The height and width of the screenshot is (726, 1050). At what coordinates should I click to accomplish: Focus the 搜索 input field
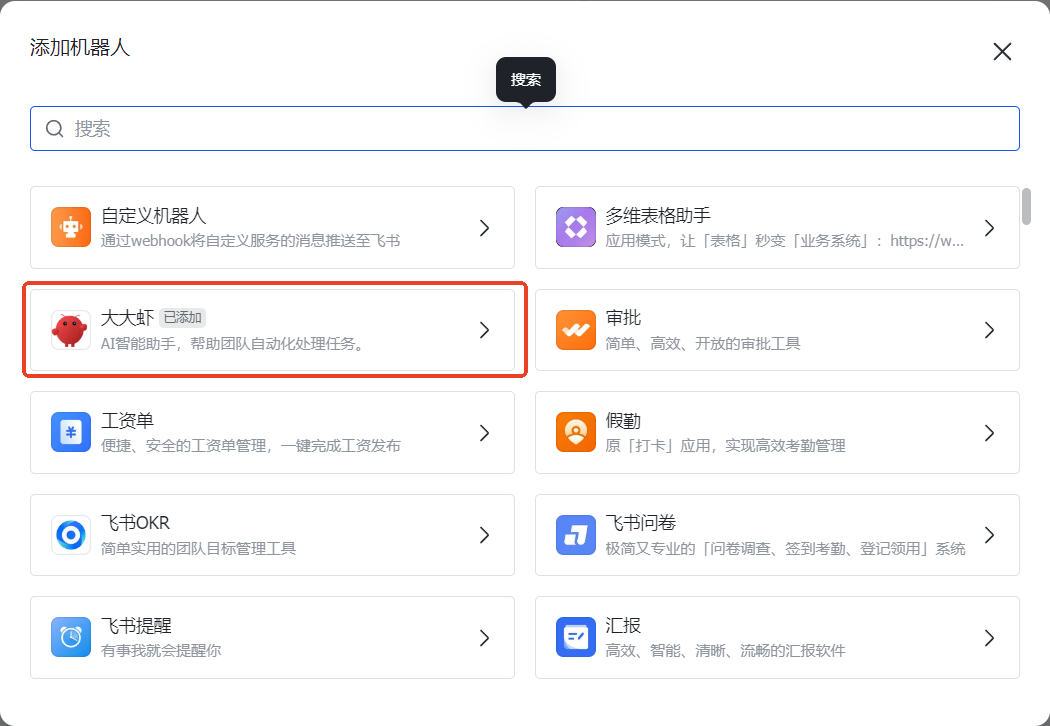click(525, 129)
